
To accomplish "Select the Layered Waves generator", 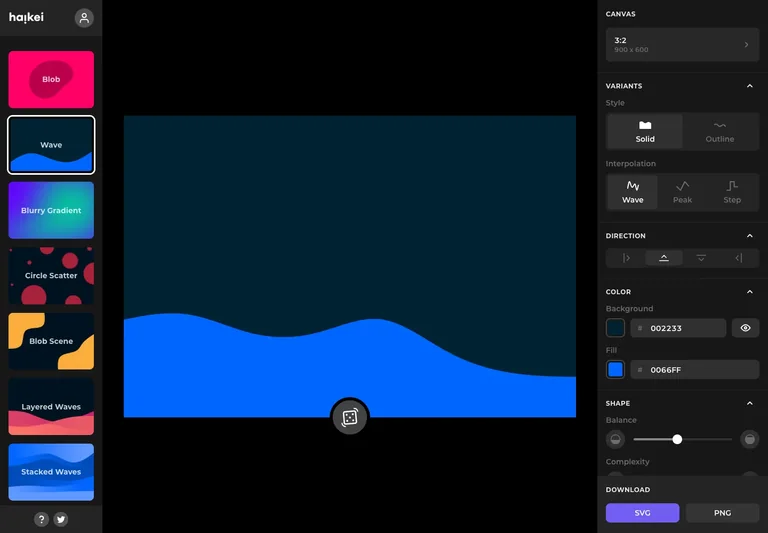I will point(51,407).
